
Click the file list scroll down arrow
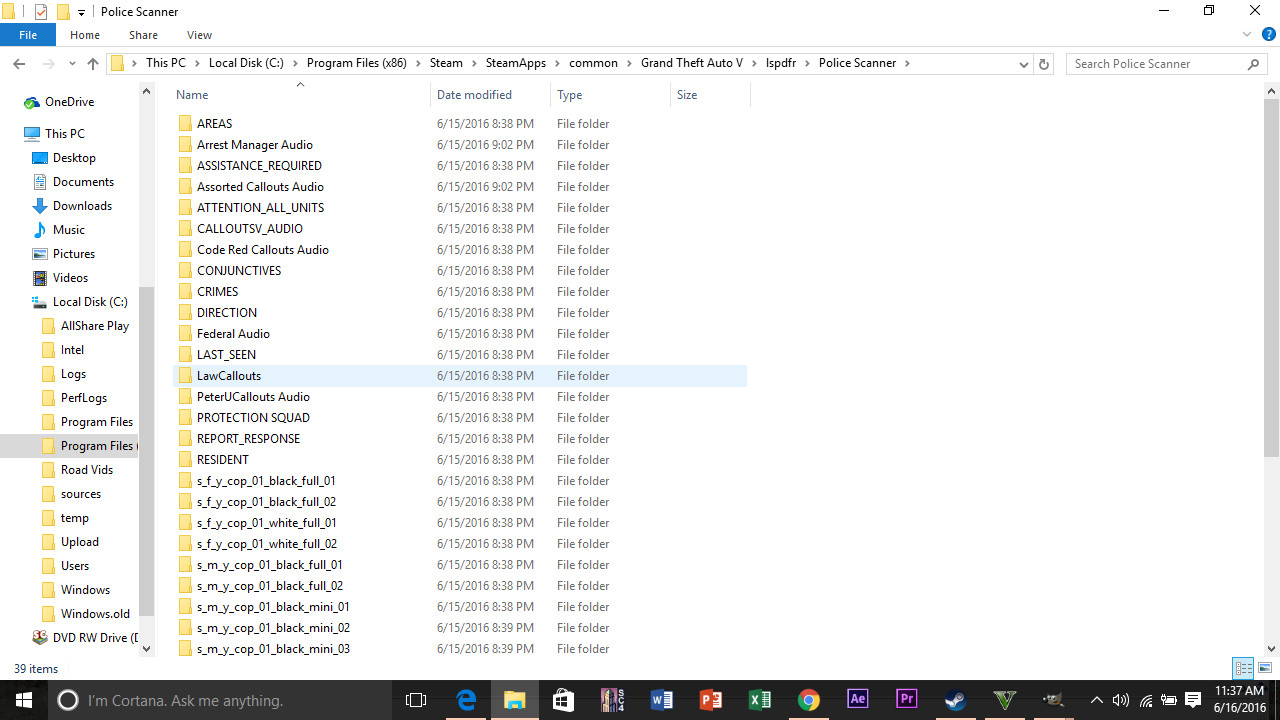pyautogui.click(x=1272, y=648)
